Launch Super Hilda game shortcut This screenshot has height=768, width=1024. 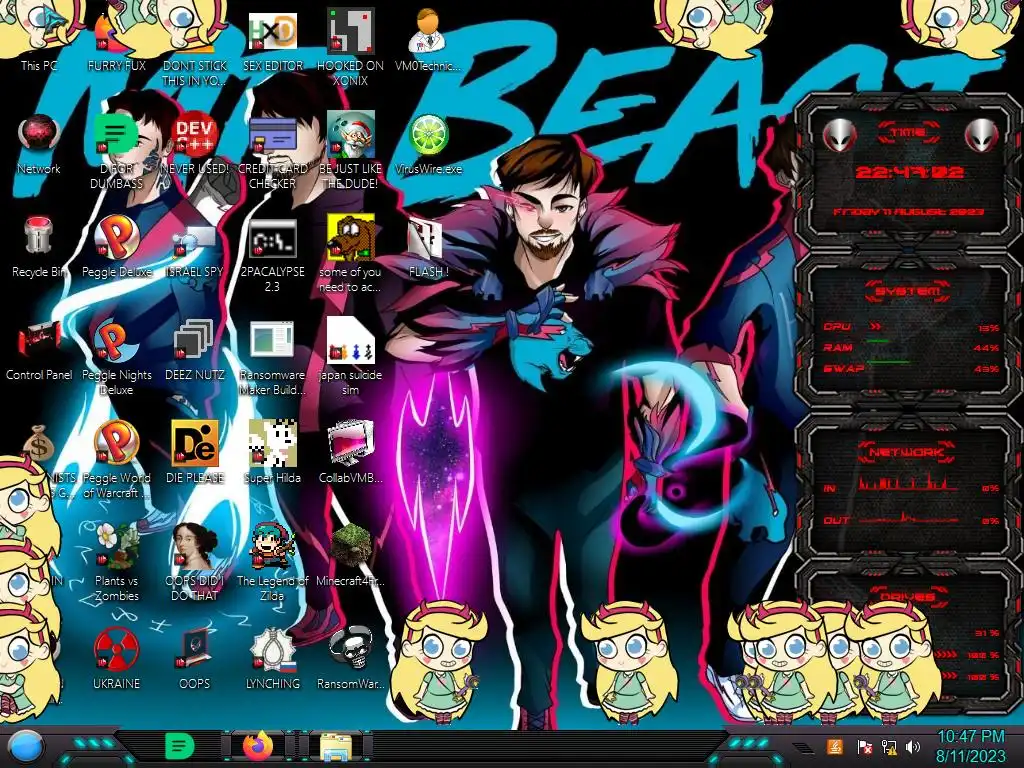(272, 453)
